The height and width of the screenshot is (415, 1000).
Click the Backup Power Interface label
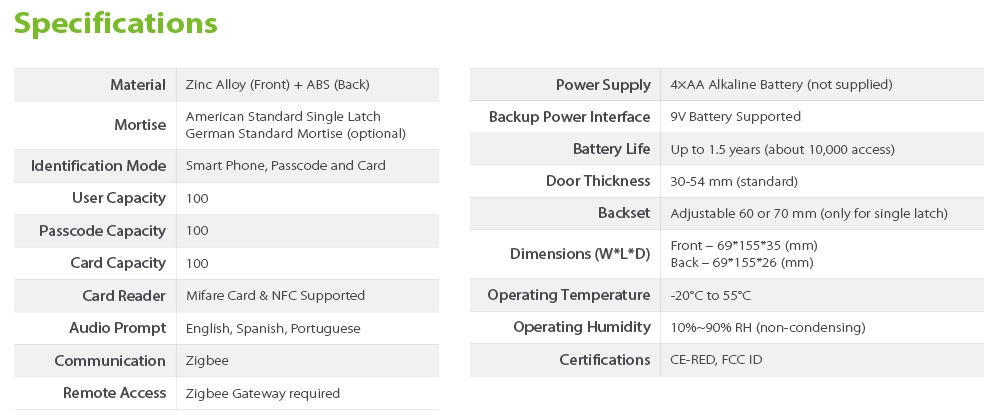(x=569, y=117)
